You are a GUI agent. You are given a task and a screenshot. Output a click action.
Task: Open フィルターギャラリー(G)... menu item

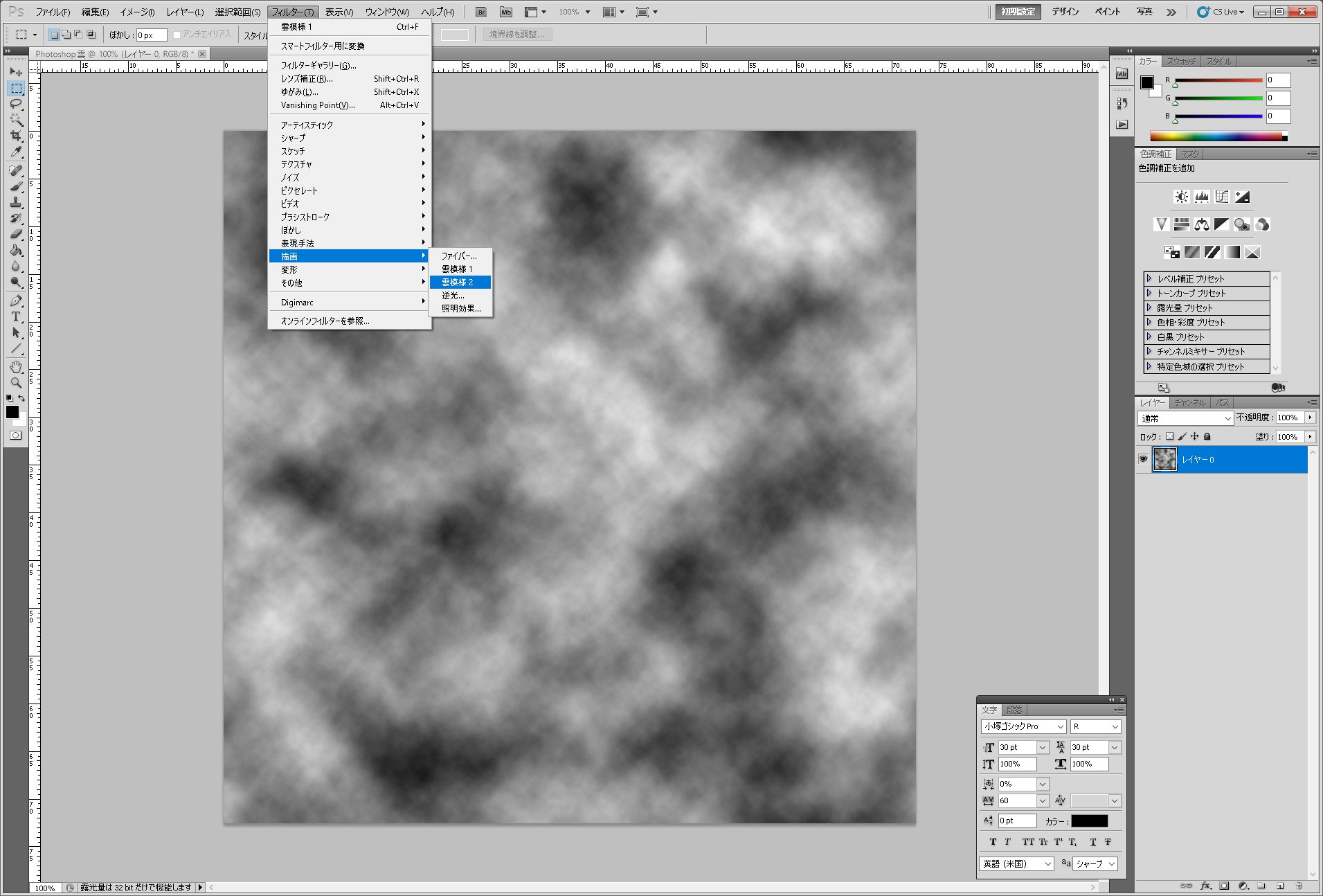pos(350,65)
